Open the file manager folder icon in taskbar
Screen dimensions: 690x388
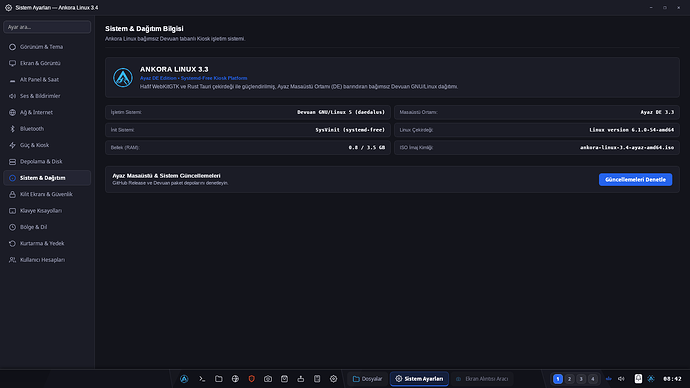tap(219, 379)
